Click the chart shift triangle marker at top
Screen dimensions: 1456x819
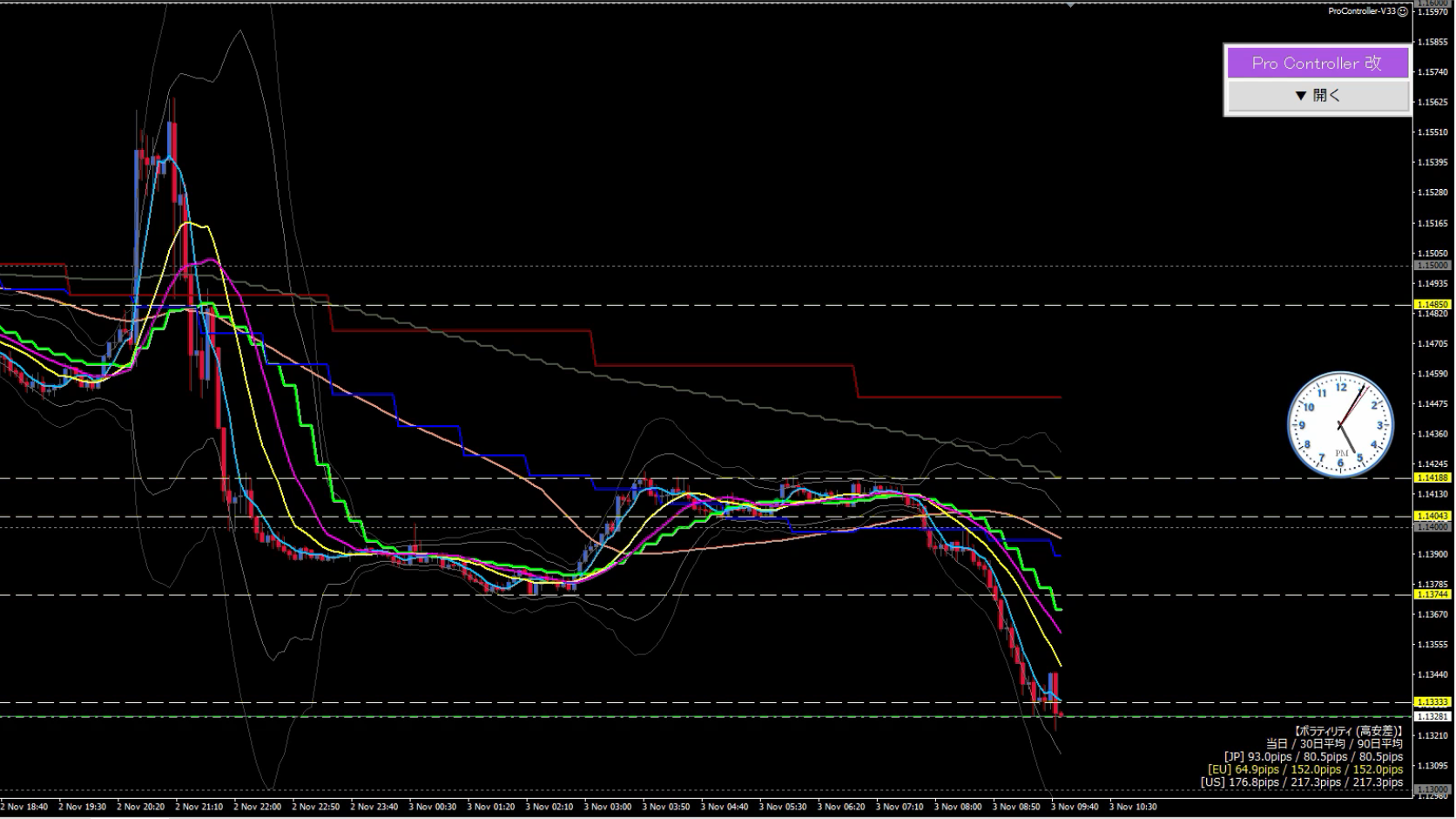pyautogui.click(x=1070, y=4)
